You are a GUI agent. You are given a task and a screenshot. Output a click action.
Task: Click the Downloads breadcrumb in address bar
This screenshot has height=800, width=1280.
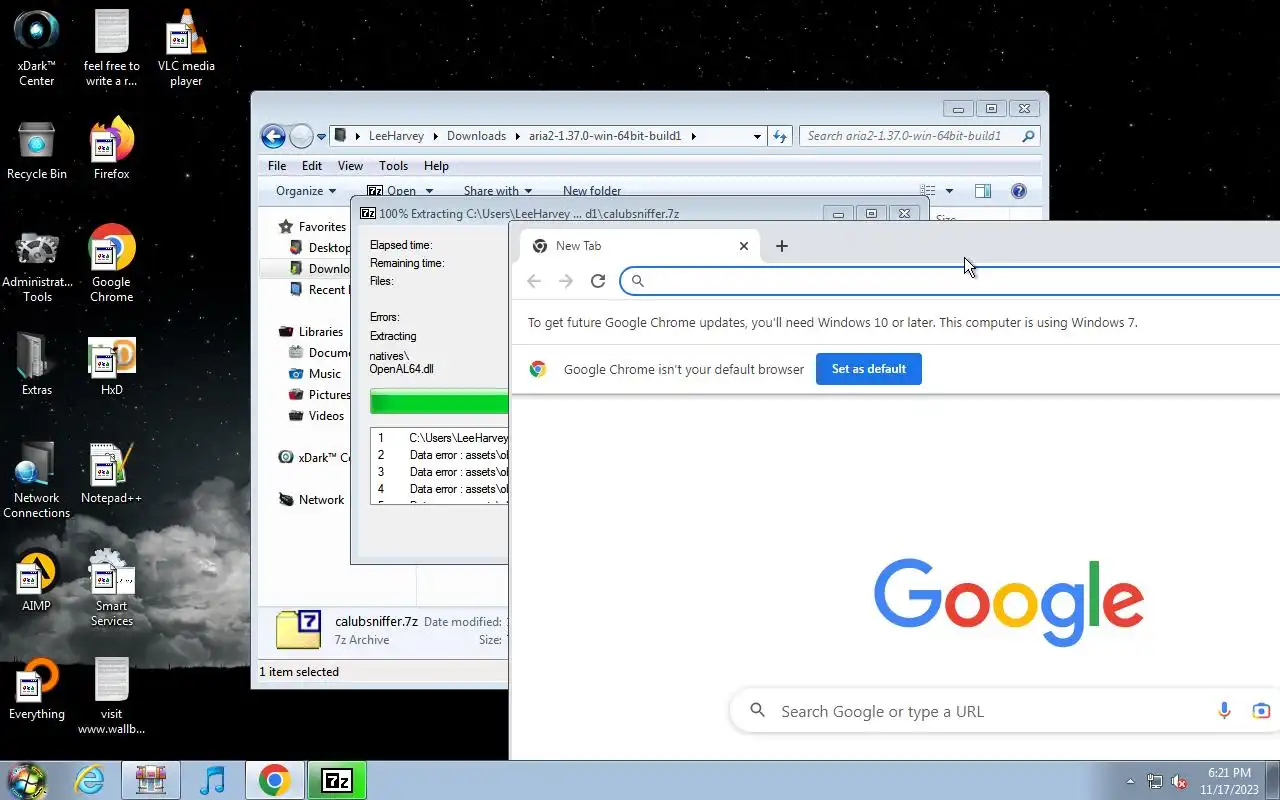[x=476, y=136]
